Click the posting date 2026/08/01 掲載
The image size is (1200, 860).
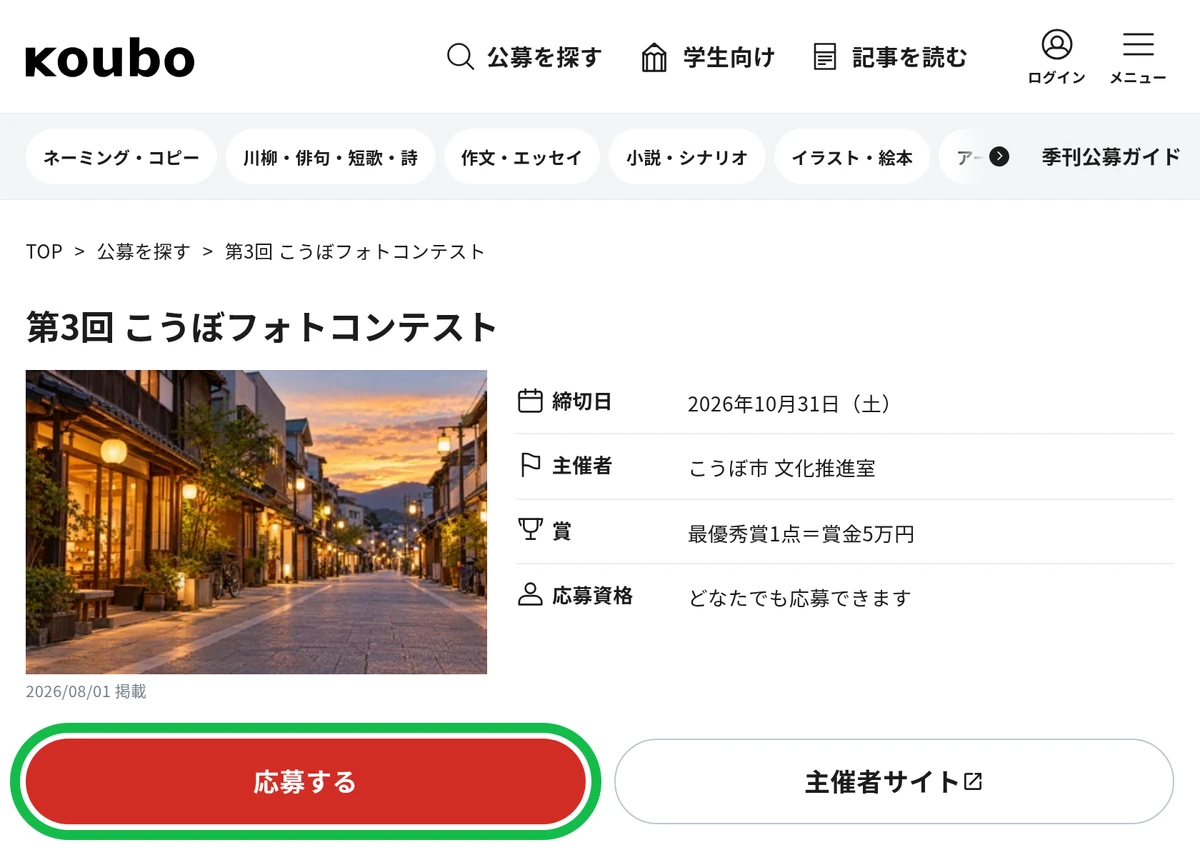86,691
